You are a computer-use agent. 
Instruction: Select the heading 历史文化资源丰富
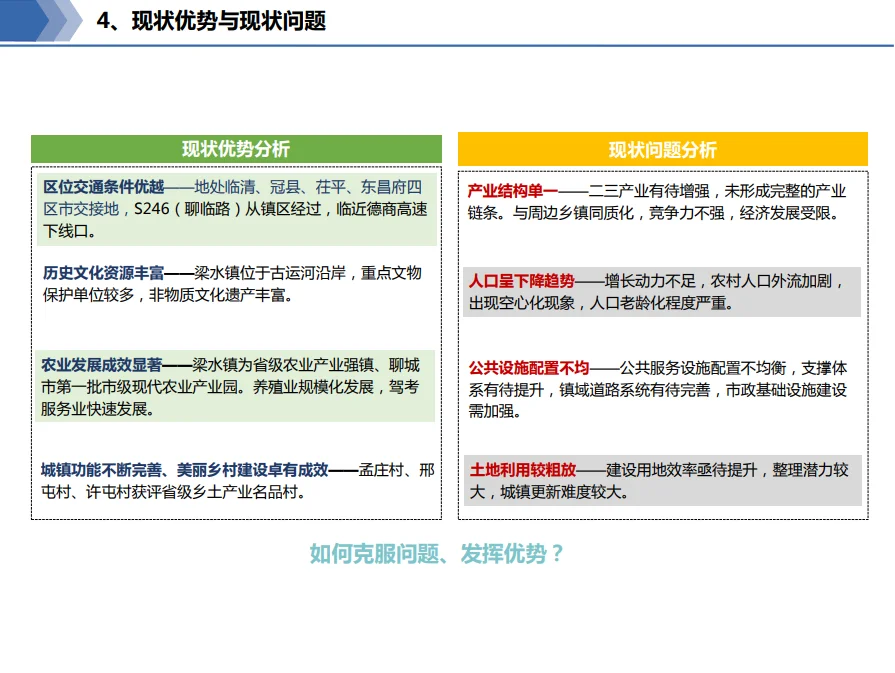102,273
